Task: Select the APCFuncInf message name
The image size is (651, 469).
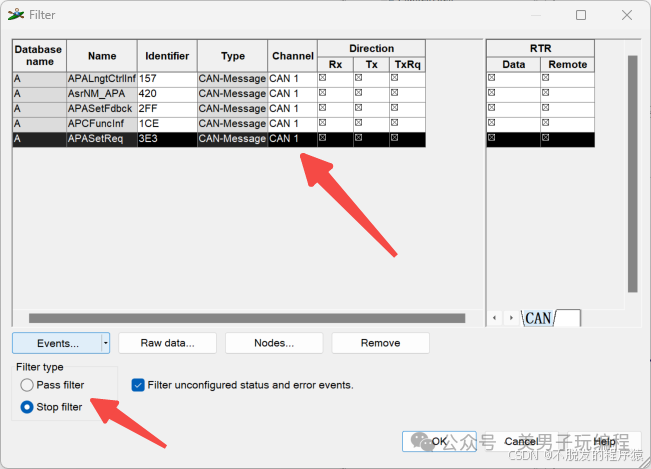Action: (x=102, y=124)
